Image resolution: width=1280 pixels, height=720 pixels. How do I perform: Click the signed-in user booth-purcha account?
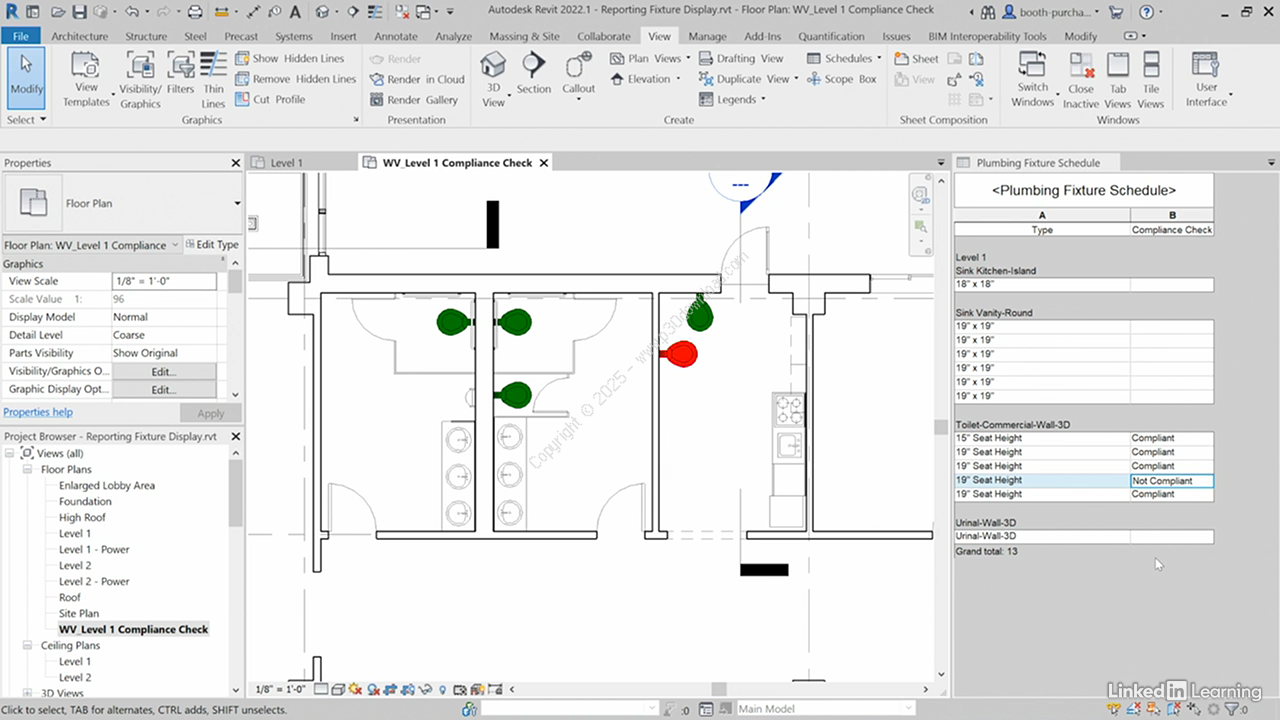click(x=1048, y=12)
